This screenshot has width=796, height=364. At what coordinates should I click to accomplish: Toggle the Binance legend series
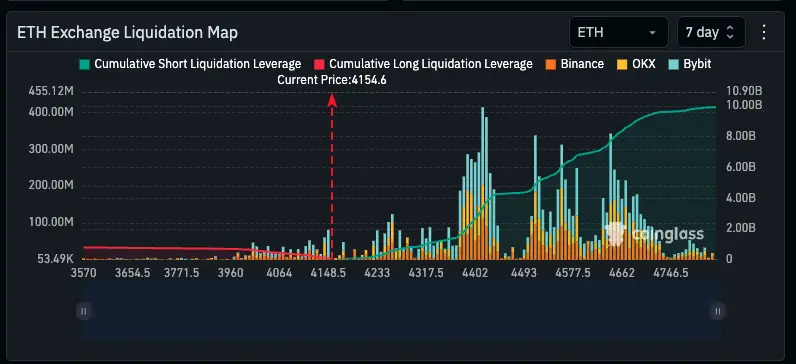[575, 64]
